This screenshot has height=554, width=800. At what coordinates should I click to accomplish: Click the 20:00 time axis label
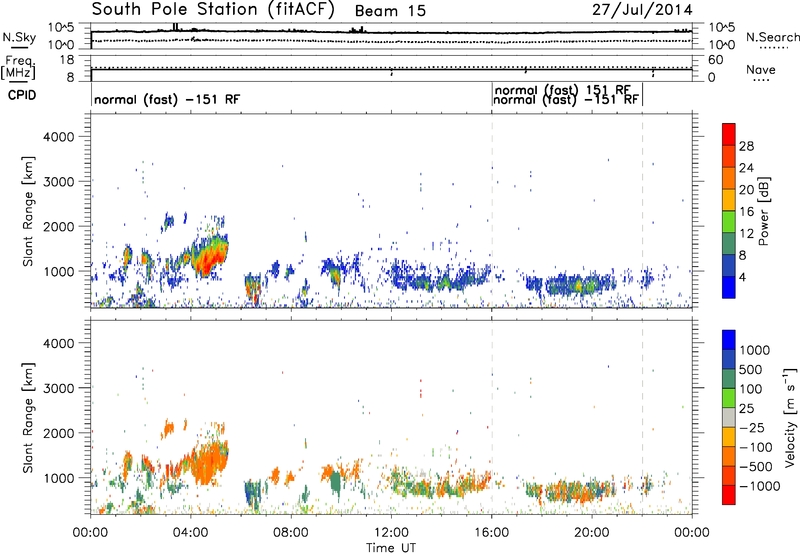point(592,533)
